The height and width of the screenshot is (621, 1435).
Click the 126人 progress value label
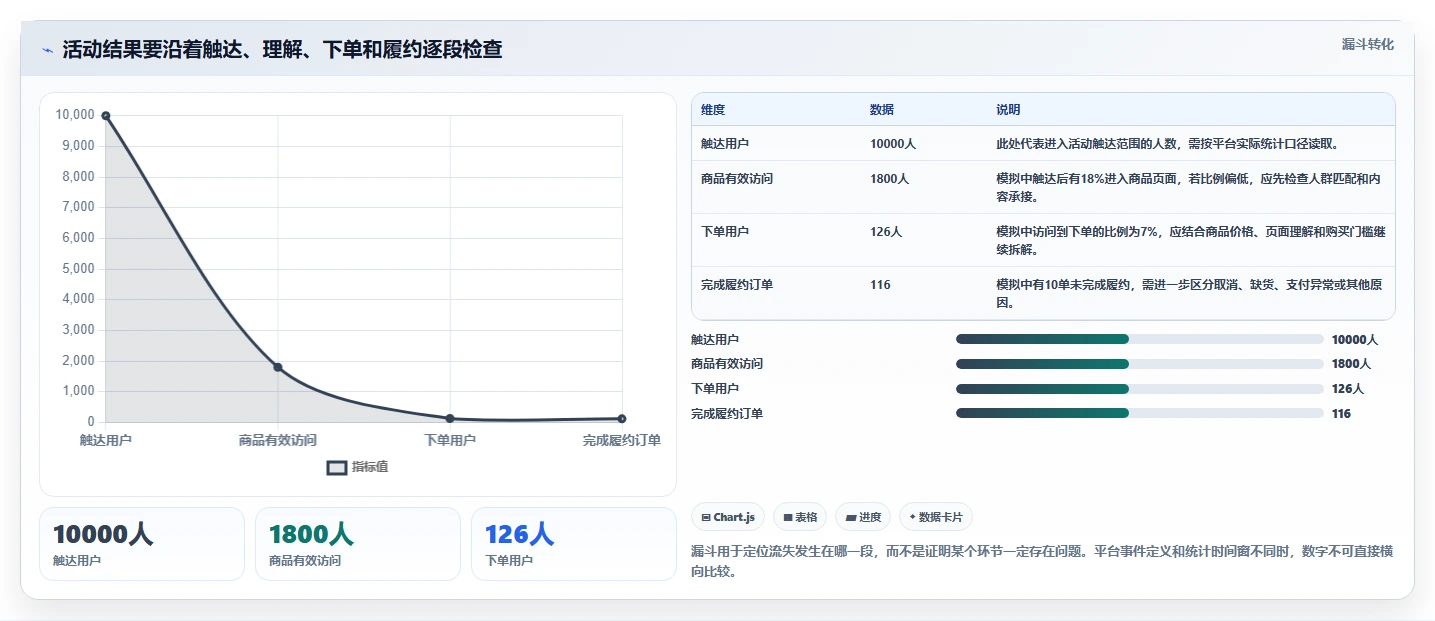pos(1348,389)
